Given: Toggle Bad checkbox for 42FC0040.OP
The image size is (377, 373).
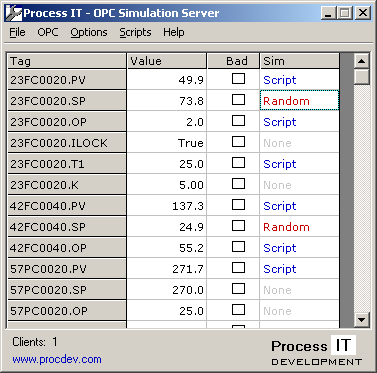Looking at the screenshot, I should pos(238,247).
